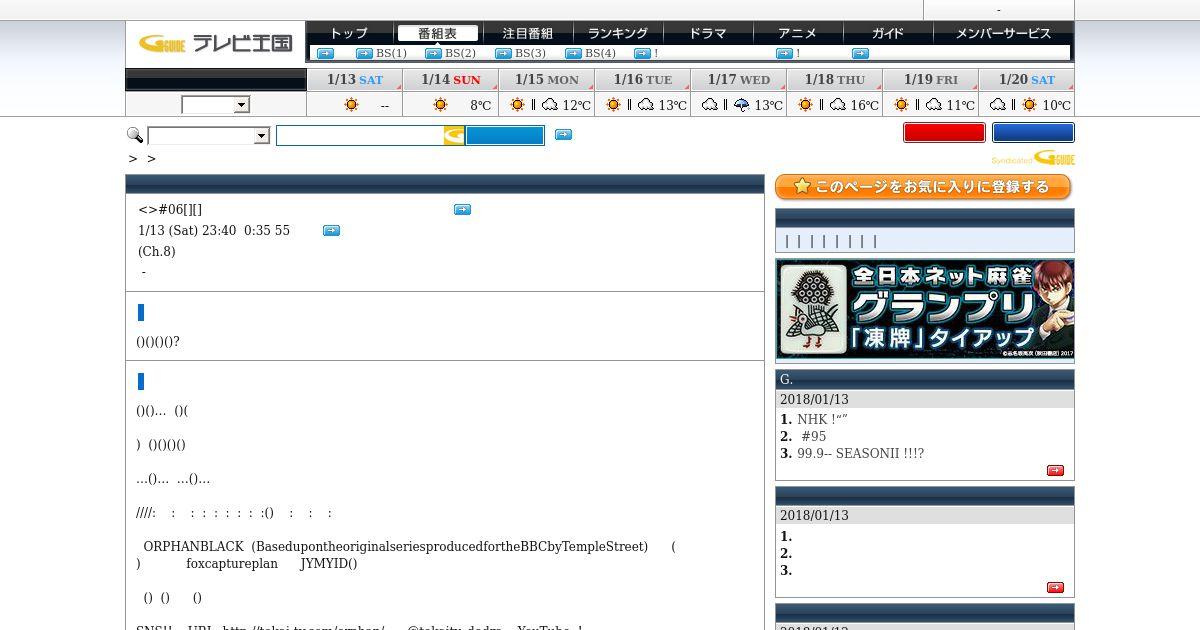Viewport: 1200px width, 630px height.
Task: Select the 1/13 SAT date column
Action: (355, 80)
